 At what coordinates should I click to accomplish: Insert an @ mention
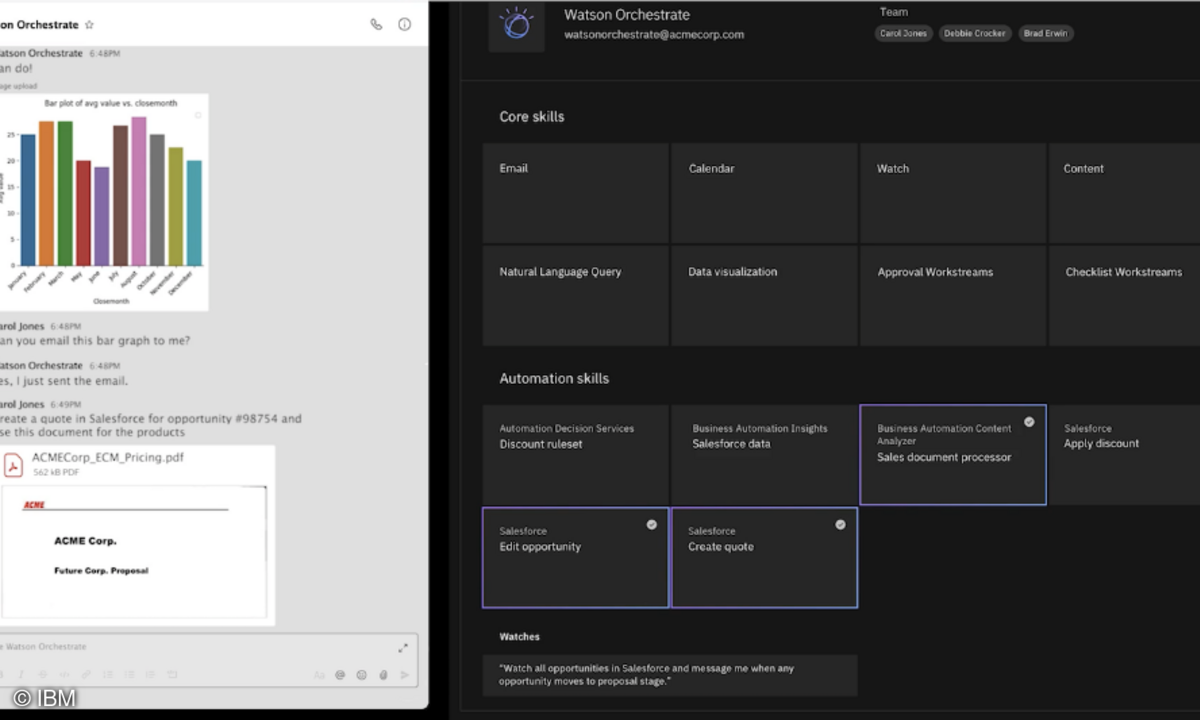[340, 675]
